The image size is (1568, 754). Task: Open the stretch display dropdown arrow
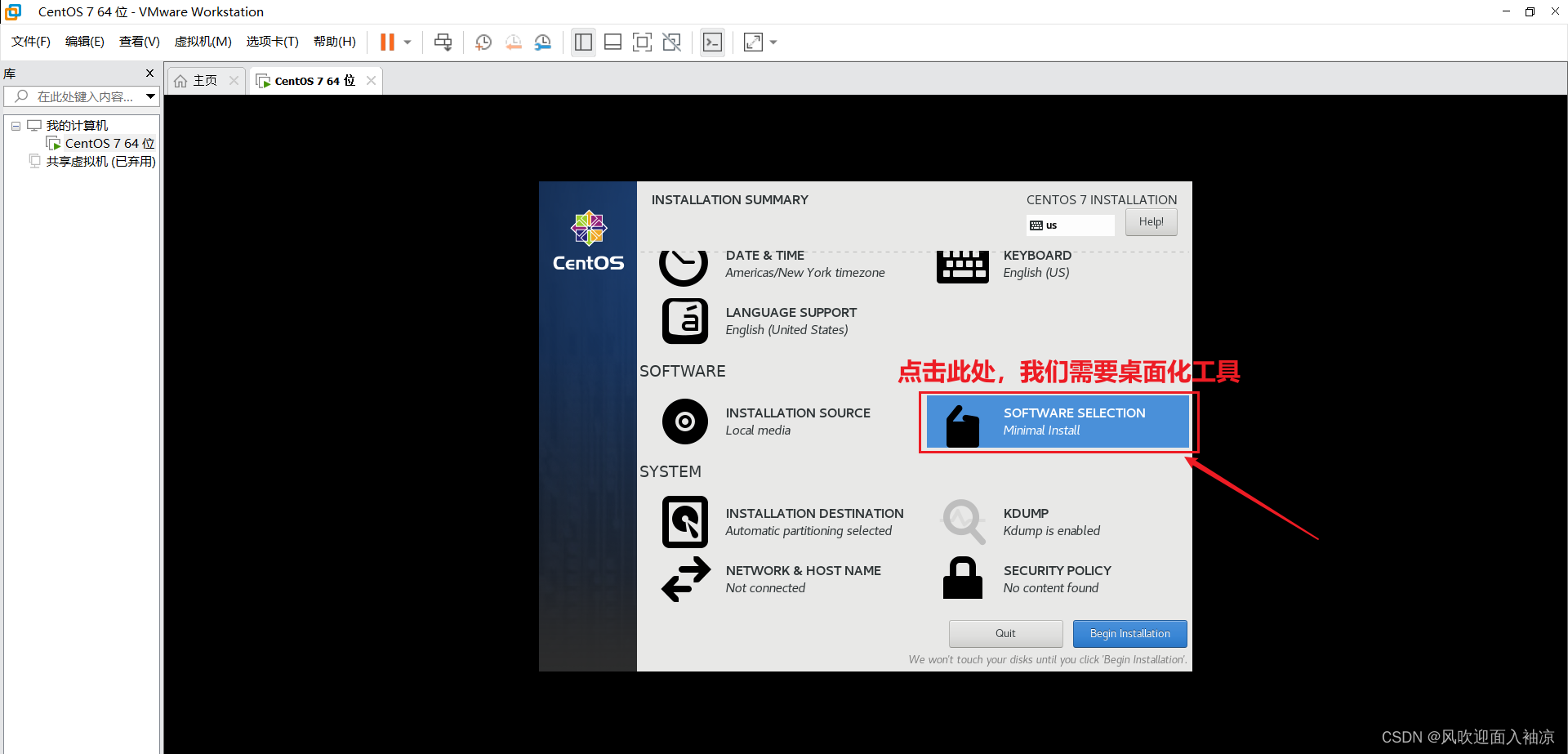pyautogui.click(x=773, y=42)
